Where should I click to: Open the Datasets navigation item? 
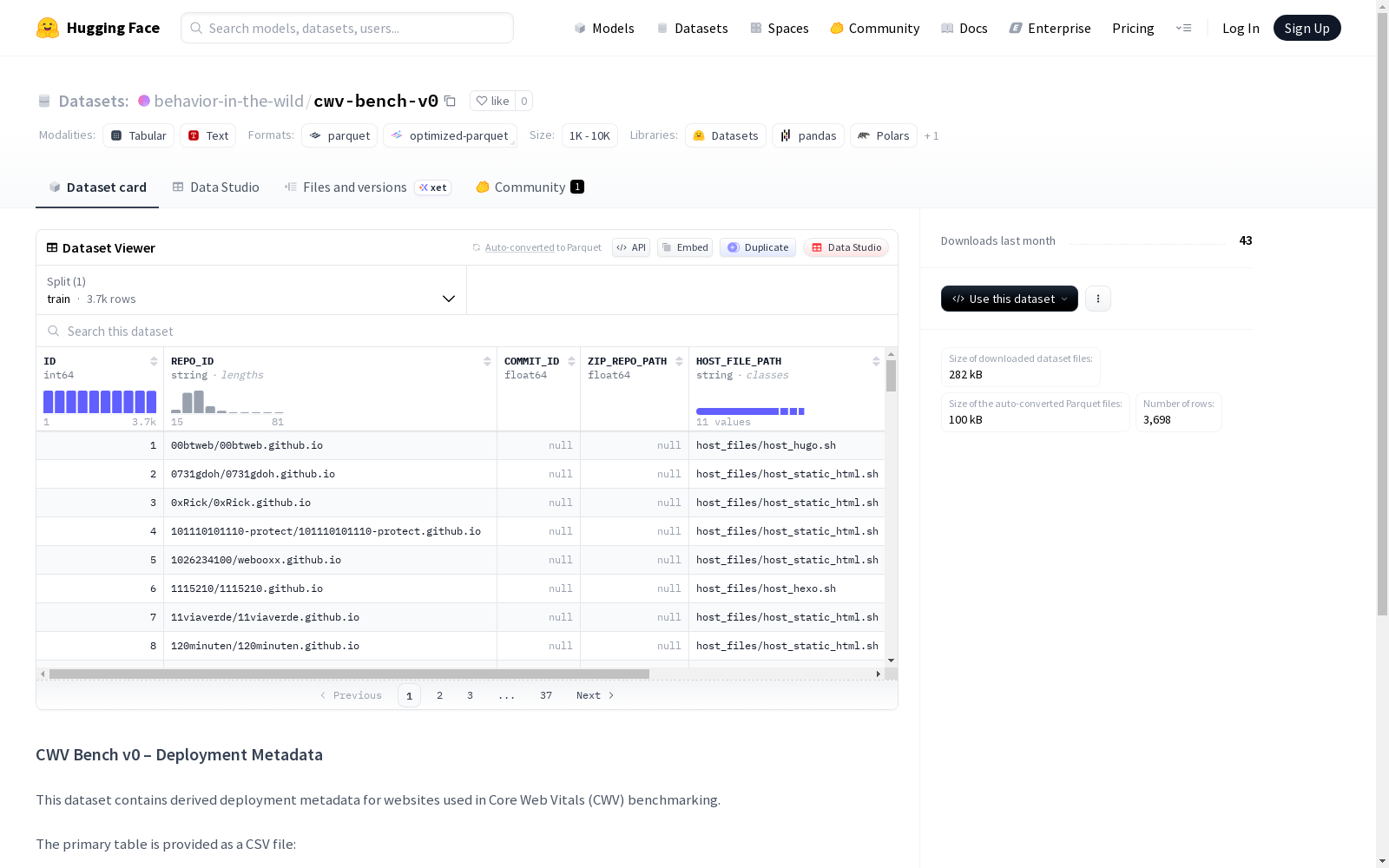692,28
